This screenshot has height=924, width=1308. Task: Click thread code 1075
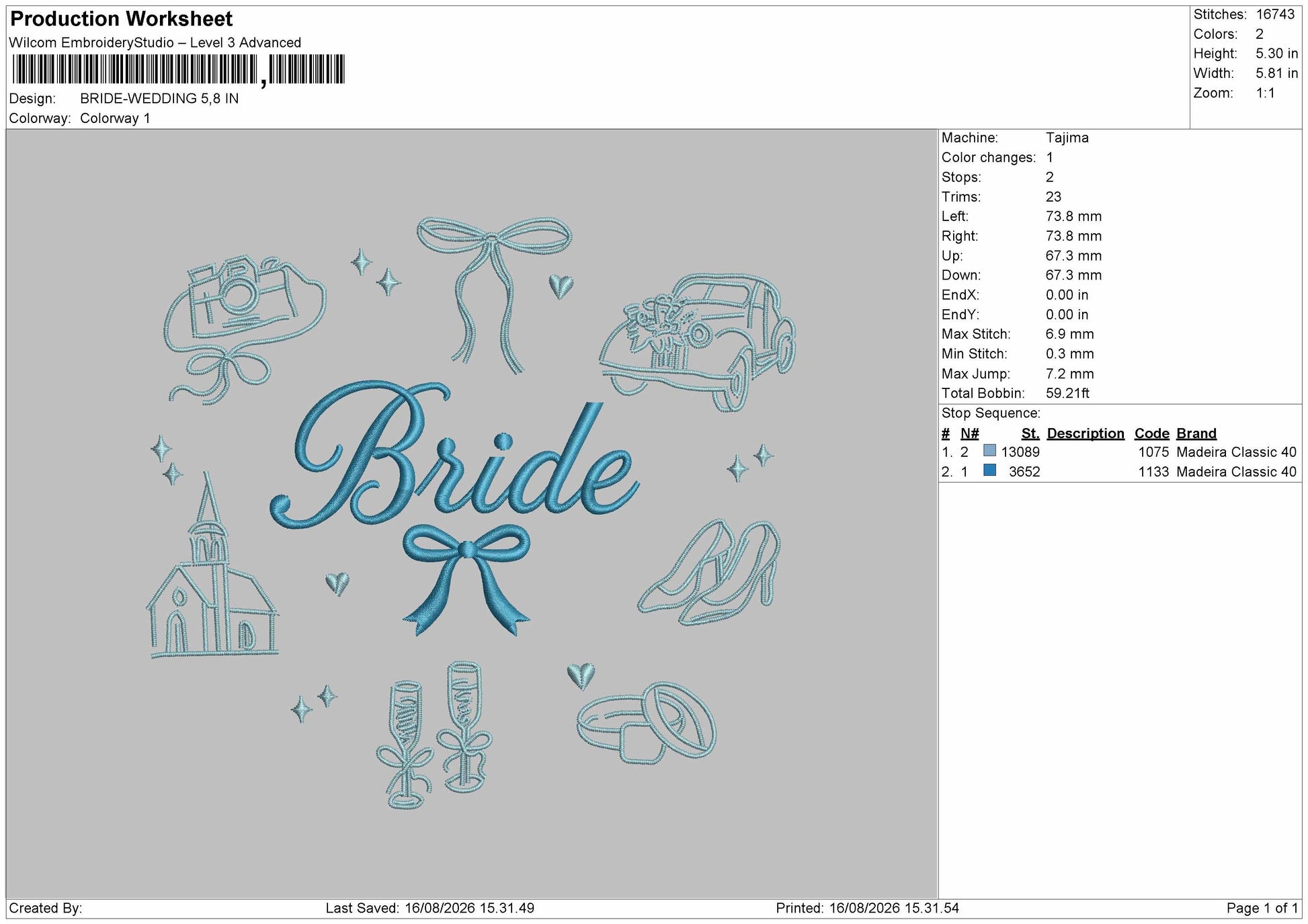tap(1153, 452)
